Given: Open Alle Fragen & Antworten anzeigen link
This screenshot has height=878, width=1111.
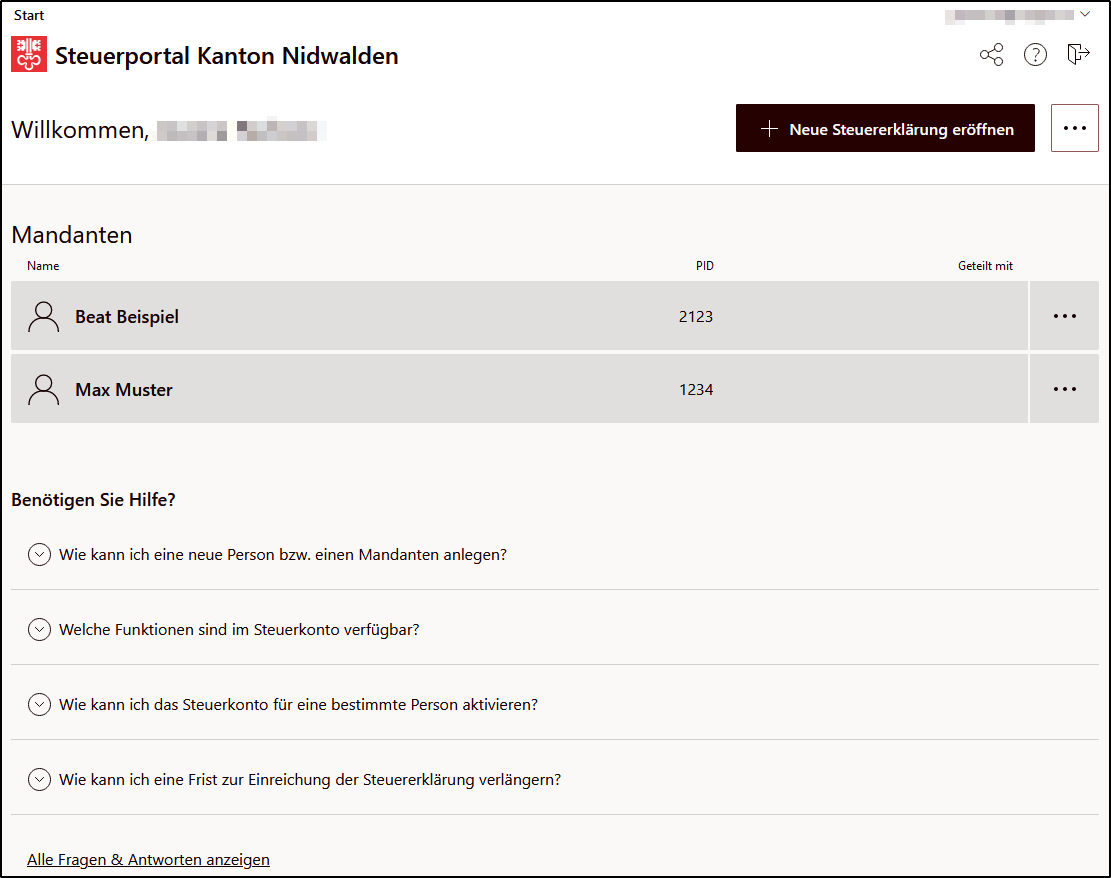Looking at the screenshot, I should click(148, 860).
